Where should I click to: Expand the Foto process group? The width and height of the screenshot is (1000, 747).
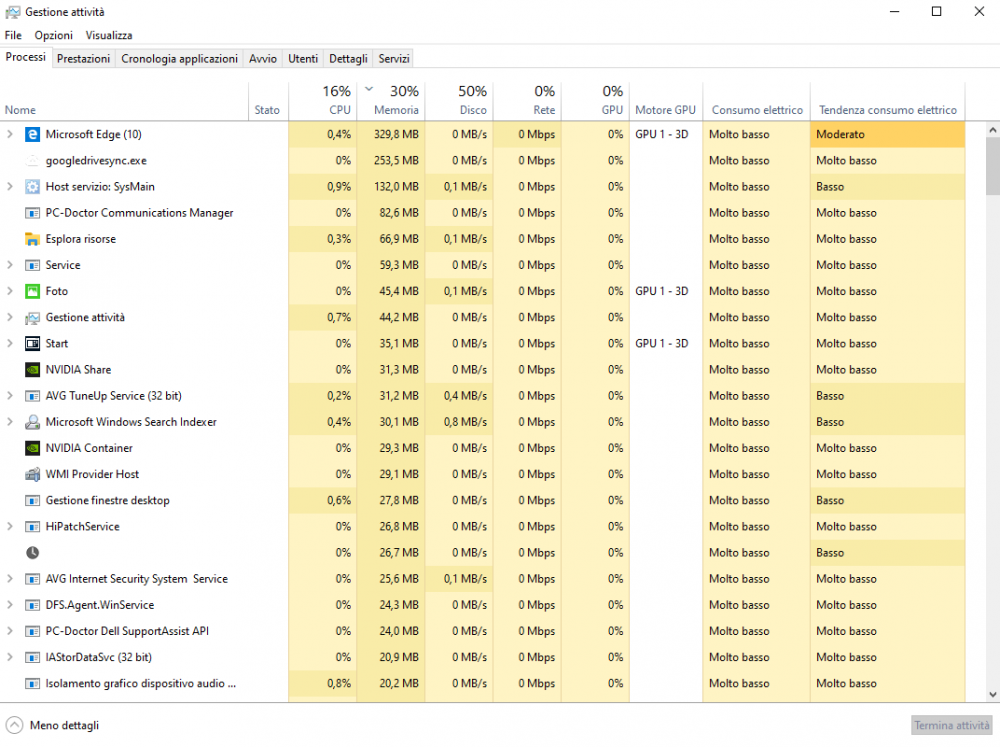point(10,292)
